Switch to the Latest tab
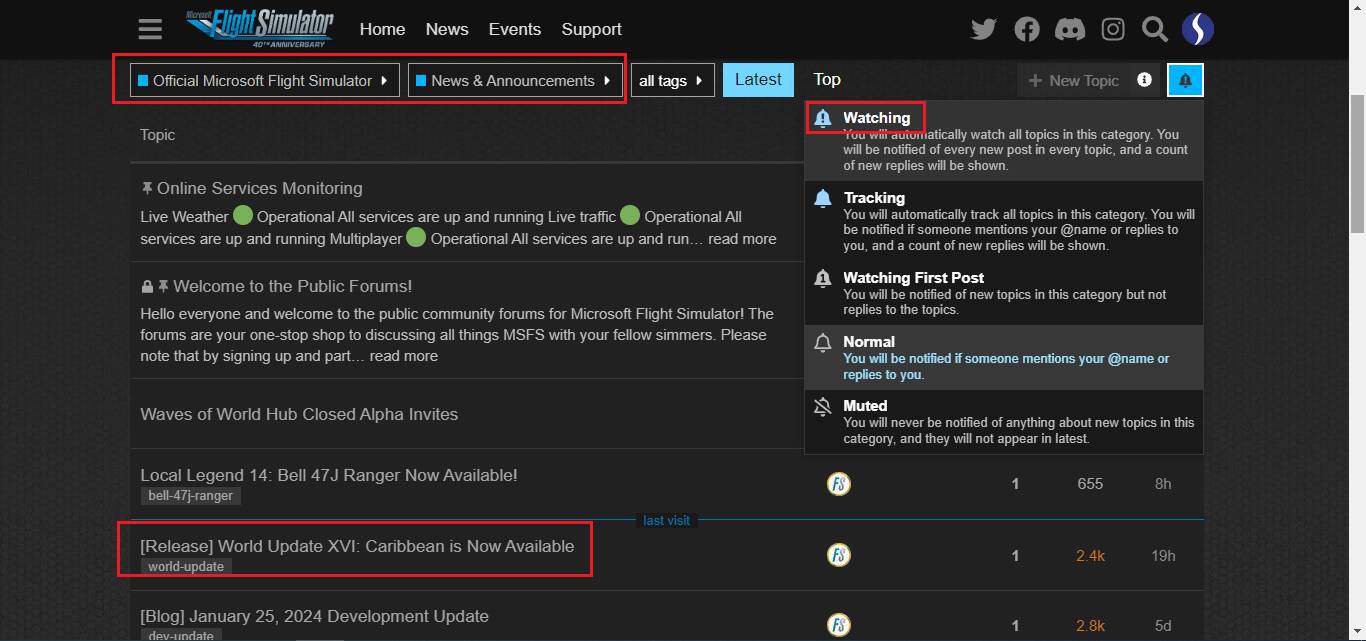 click(758, 80)
